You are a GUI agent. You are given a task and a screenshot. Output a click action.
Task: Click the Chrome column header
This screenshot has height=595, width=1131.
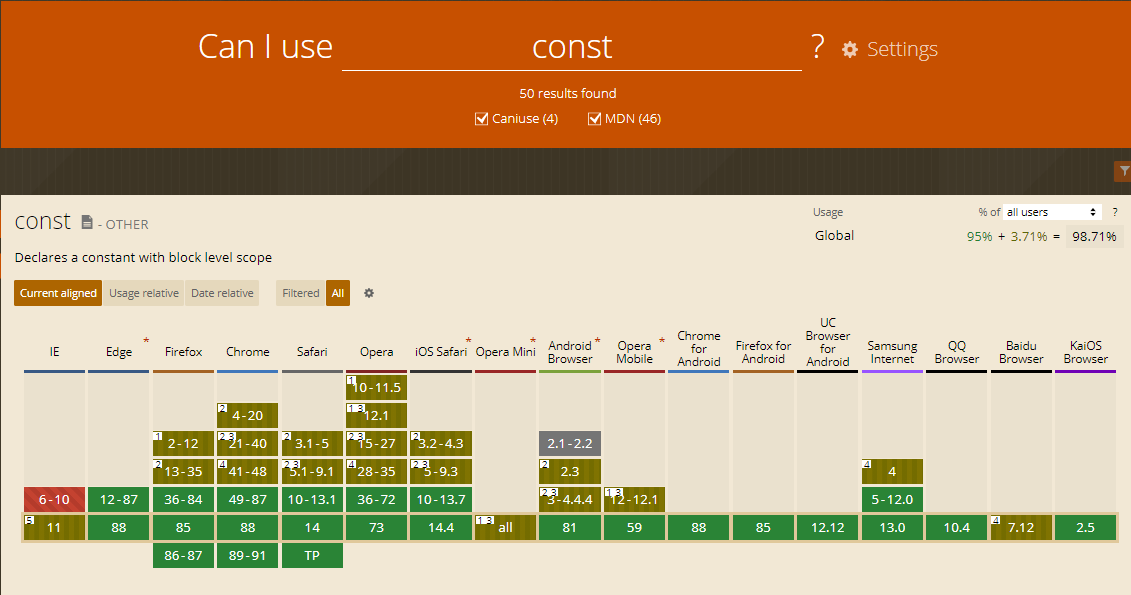tap(247, 352)
